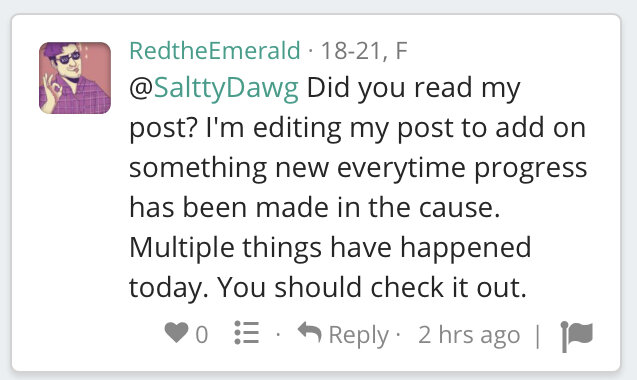
Task: Click the words 'something new everytime progress'
Action: click(x=358, y=168)
